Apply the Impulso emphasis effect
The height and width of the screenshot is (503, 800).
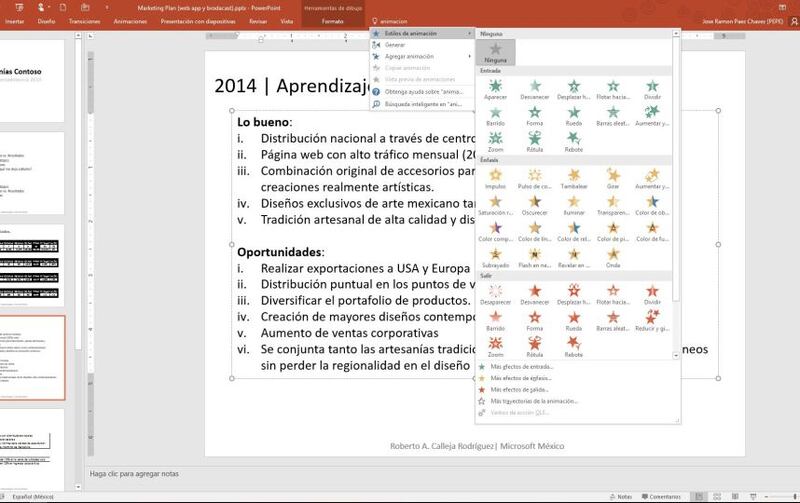coord(495,180)
